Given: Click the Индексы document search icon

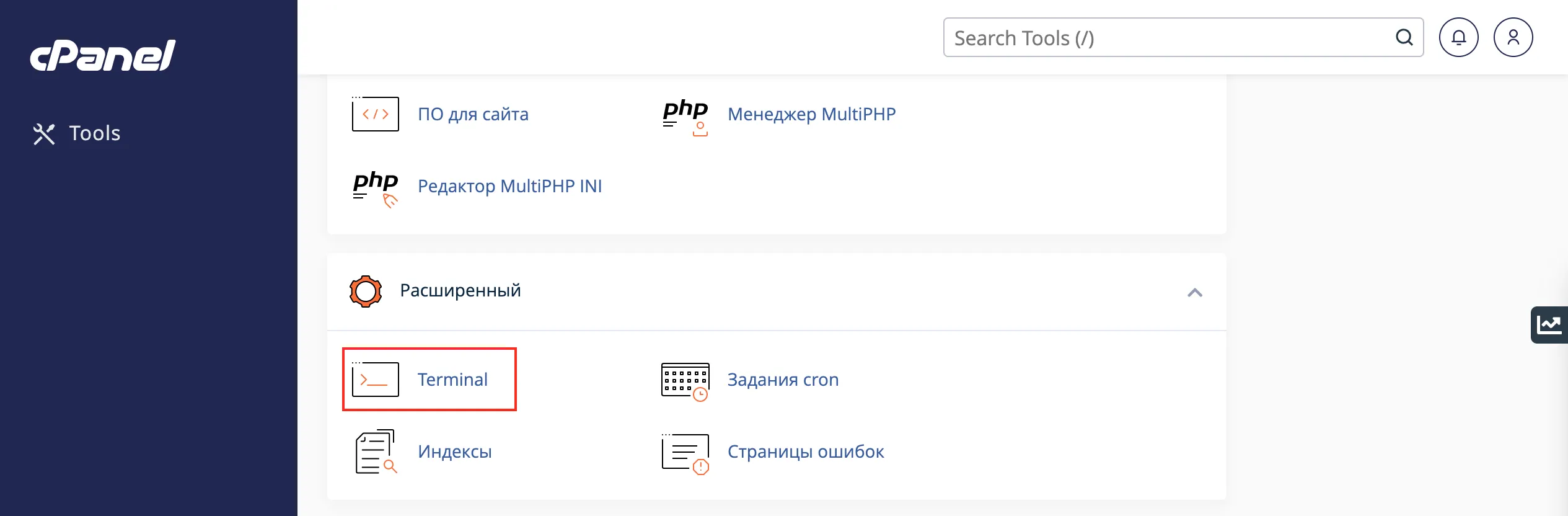Looking at the screenshot, I should click(x=376, y=451).
